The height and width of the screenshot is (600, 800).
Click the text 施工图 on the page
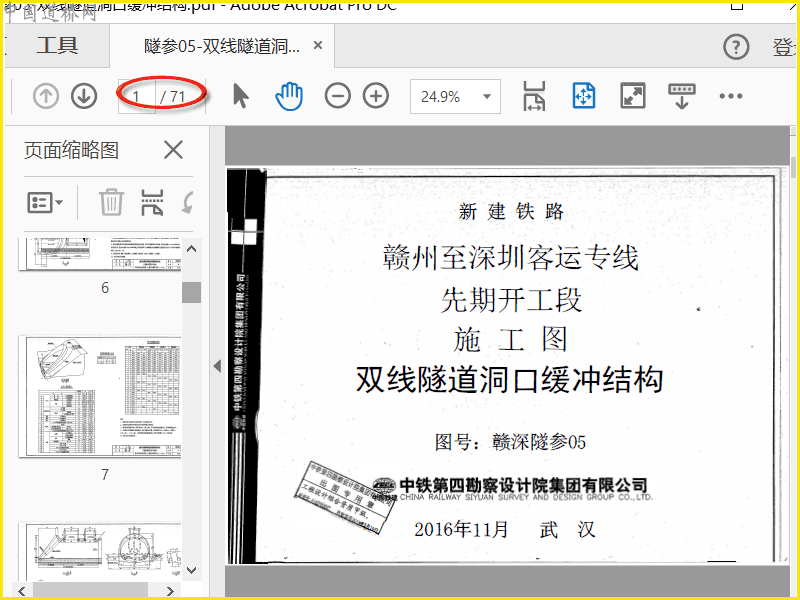(511, 340)
